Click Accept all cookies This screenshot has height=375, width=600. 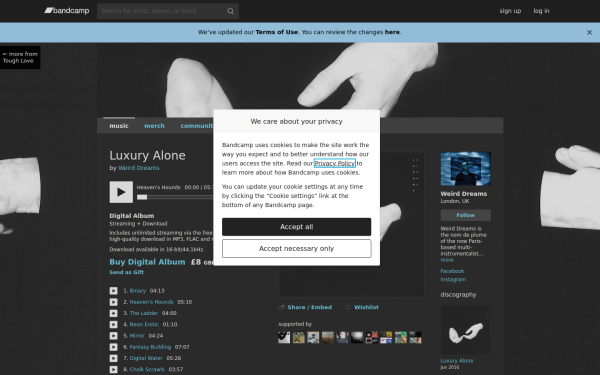pyautogui.click(x=297, y=227)
